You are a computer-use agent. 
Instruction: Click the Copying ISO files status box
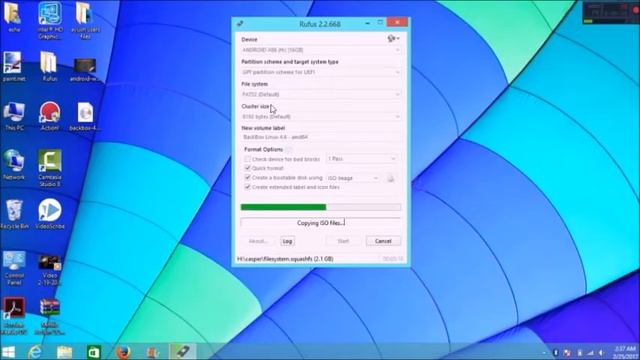[320, 223]
